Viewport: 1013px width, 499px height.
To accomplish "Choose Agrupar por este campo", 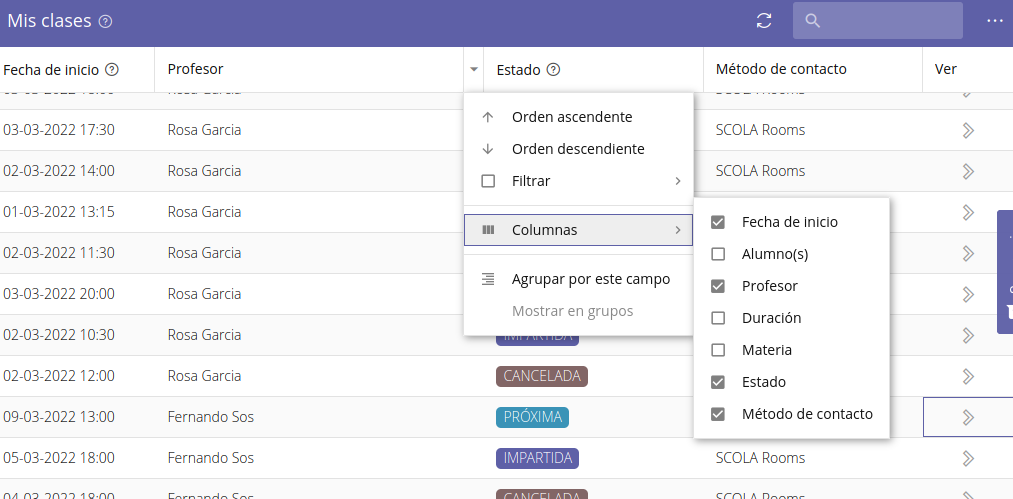I will [590, 279].
